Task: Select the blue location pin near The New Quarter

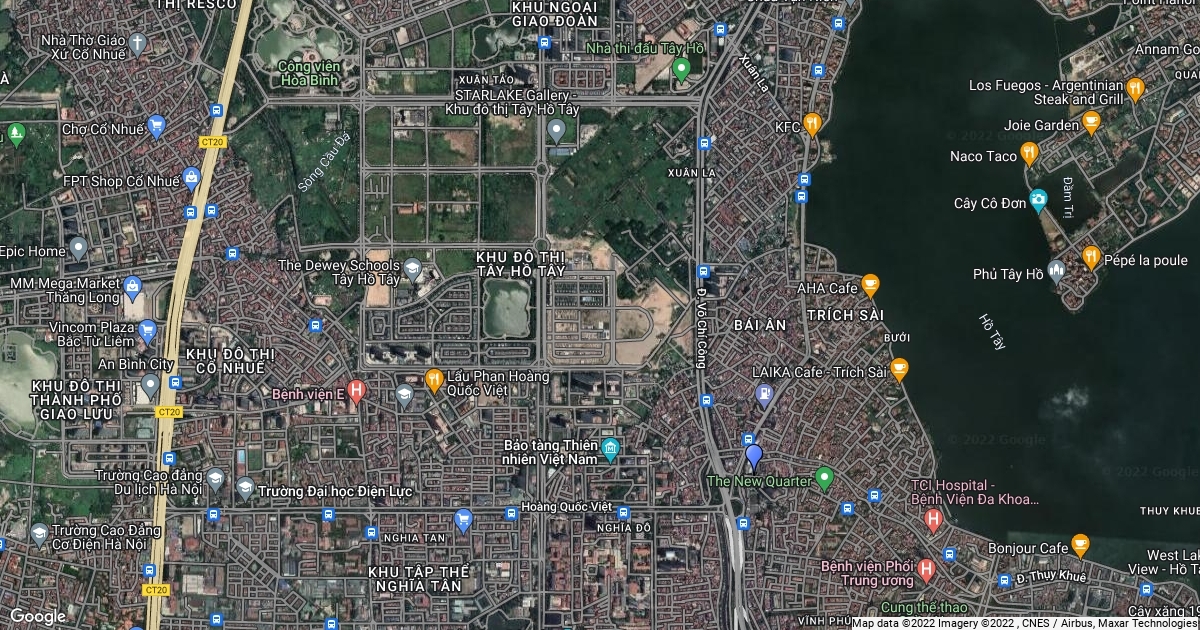Action: 754,458
